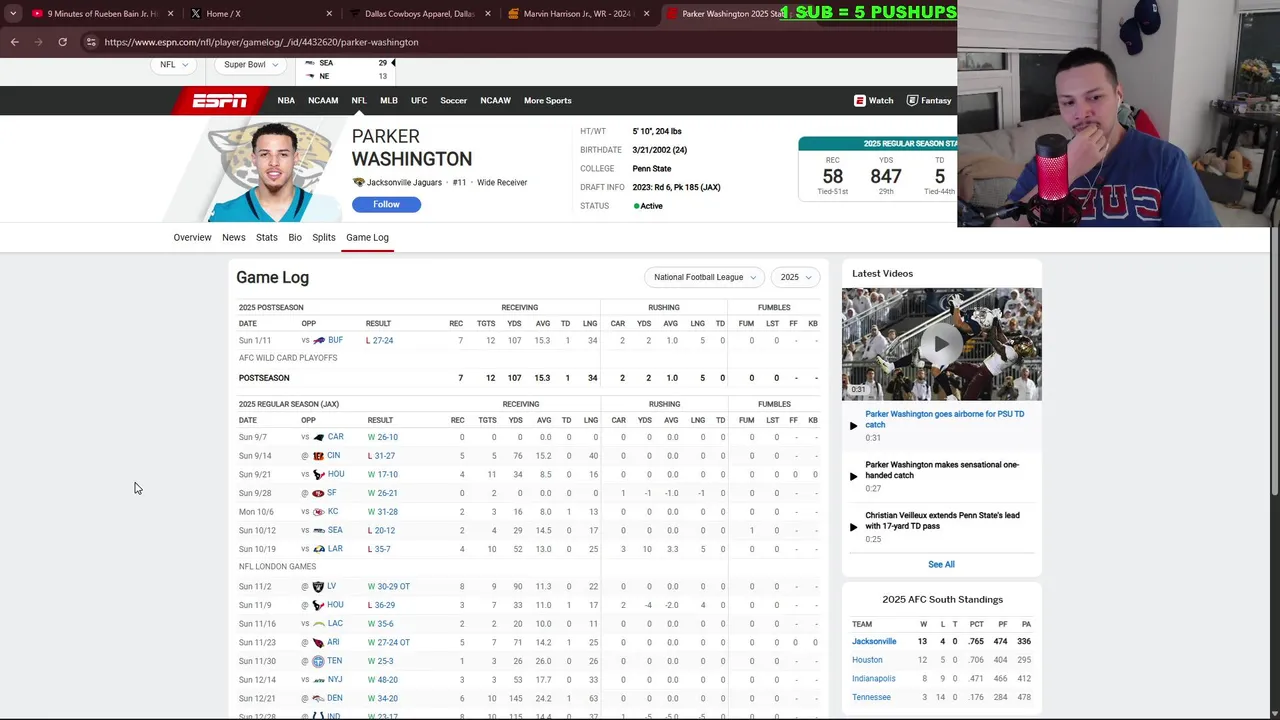Open the SEA vs NE score card
1280x720 pixels.
[x=346, y=69]
